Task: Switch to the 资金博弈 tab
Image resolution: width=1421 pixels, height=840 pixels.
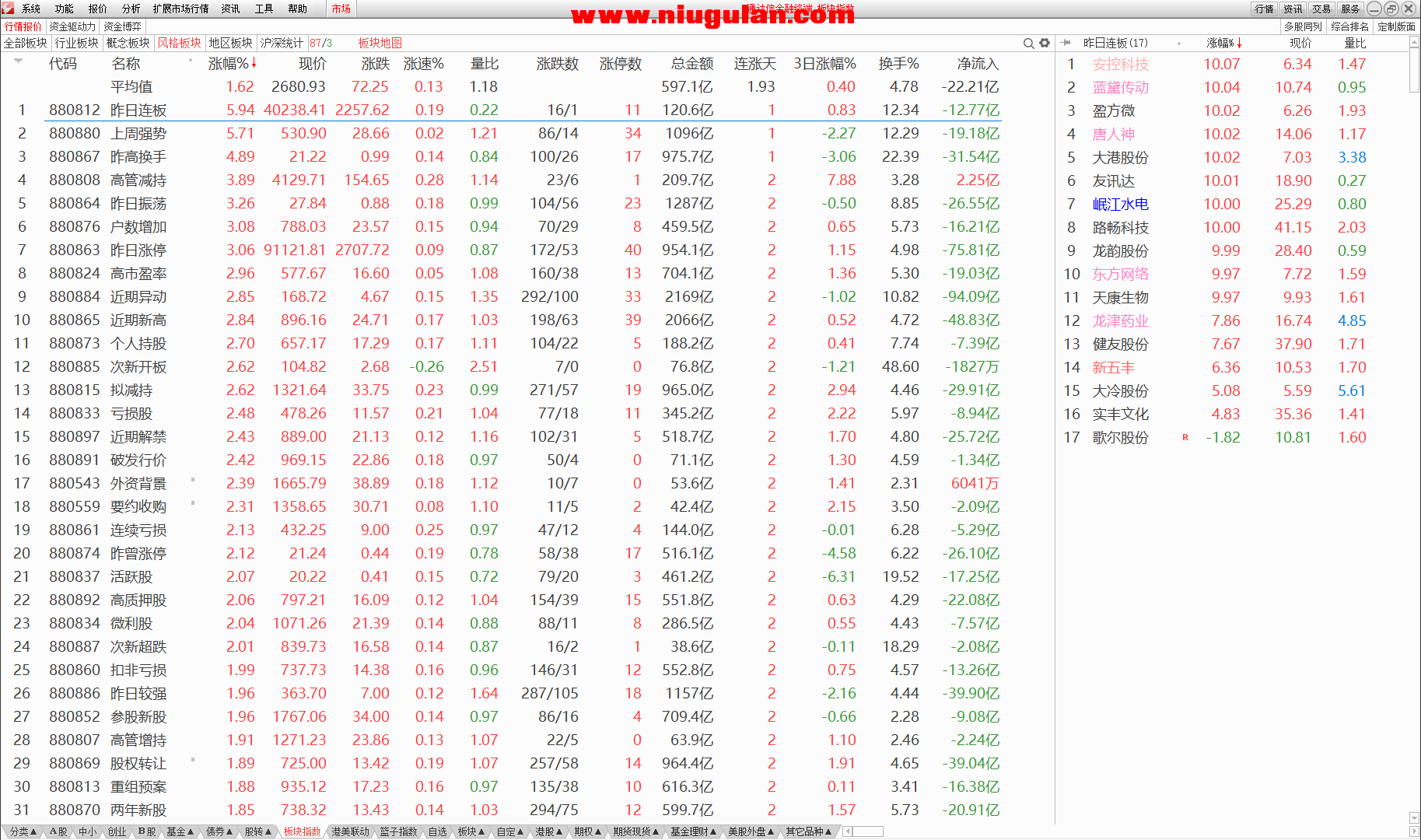Action: pos(122,26)
